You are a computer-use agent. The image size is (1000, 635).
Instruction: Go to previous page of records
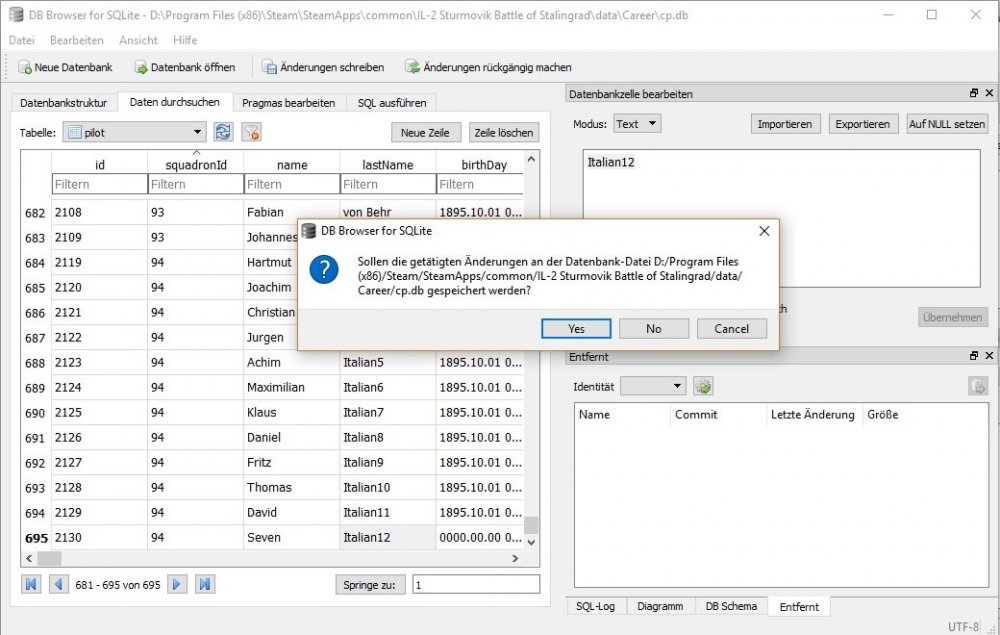58,584
